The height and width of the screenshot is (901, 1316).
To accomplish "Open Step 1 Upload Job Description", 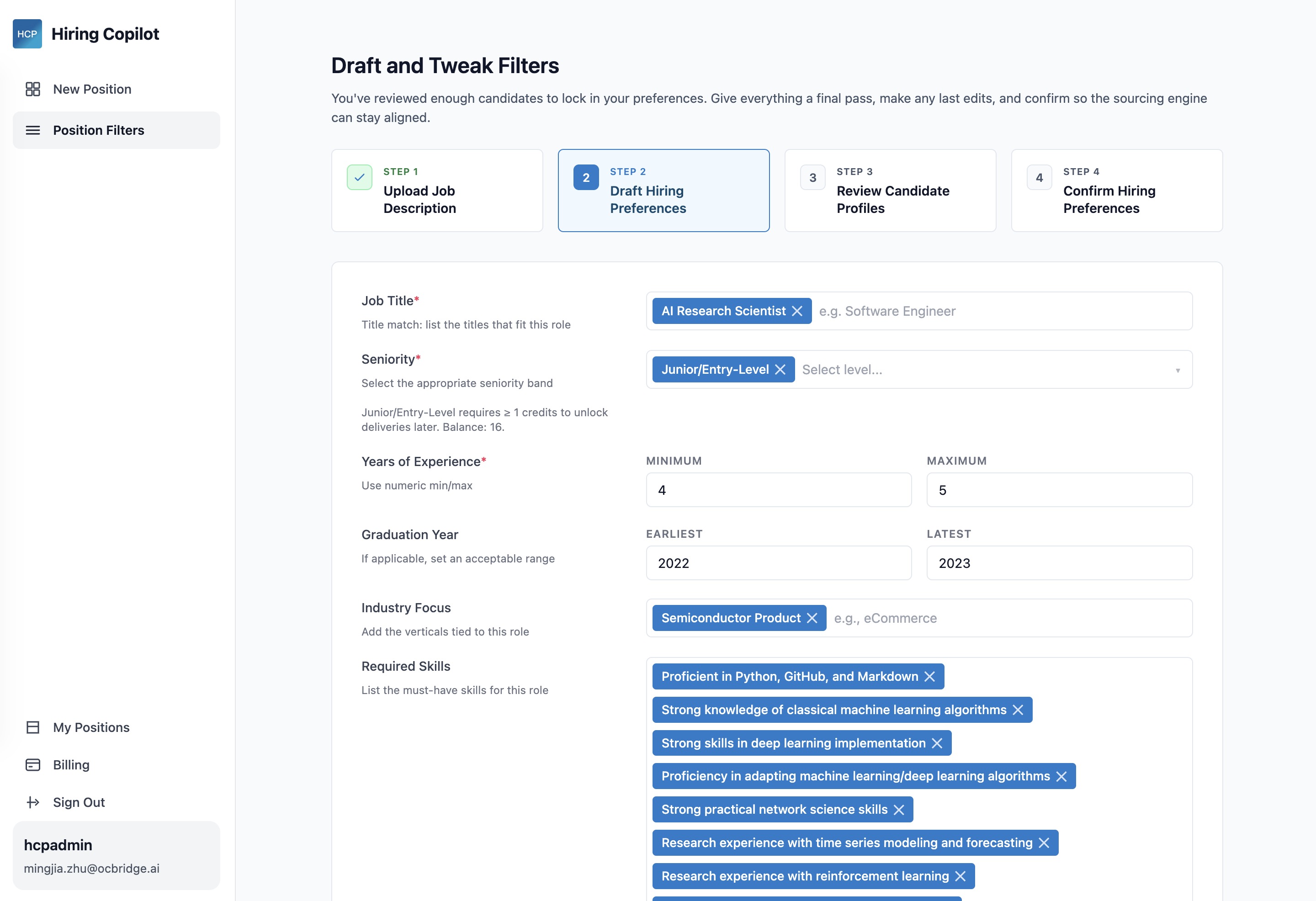I will (x=436, y=190).
